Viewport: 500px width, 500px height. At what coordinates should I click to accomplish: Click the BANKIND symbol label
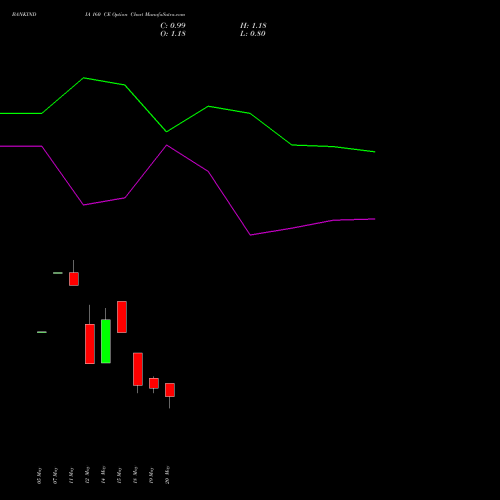point(24,14)
